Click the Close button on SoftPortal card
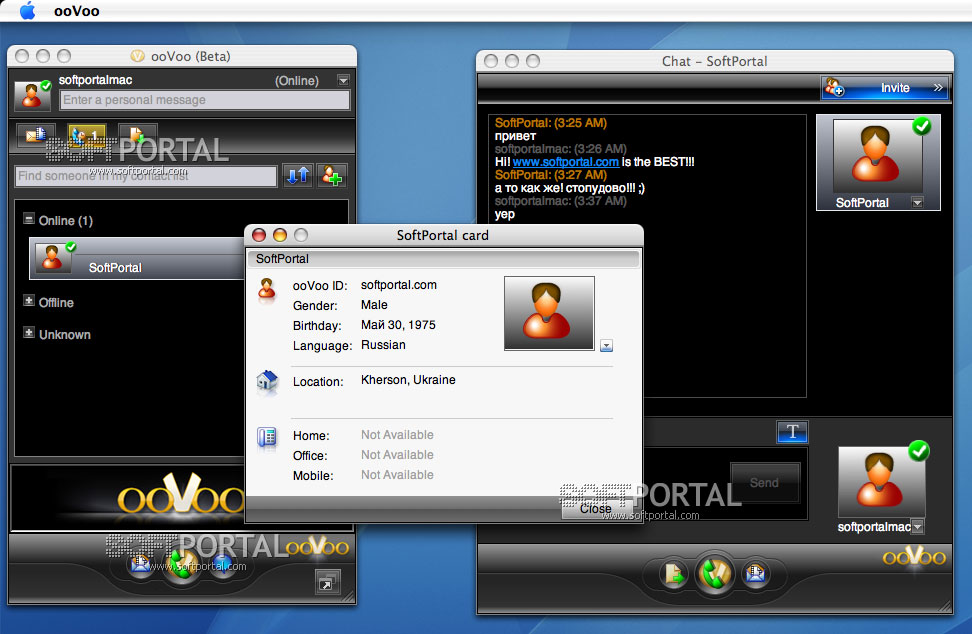 click(596, 509)
